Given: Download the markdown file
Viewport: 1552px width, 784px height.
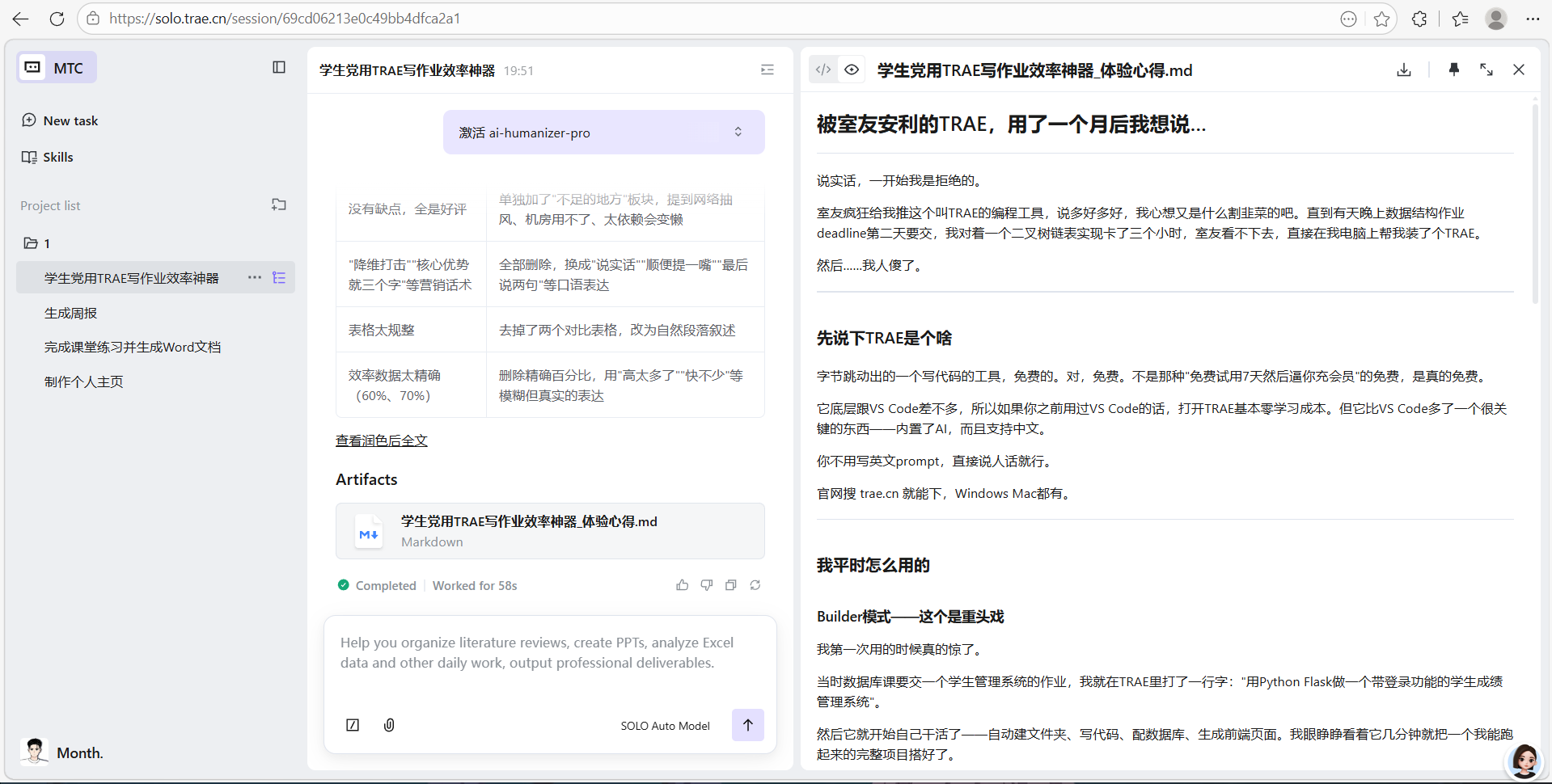Looking at the screenshot, I should click(x=1403, y=70).
